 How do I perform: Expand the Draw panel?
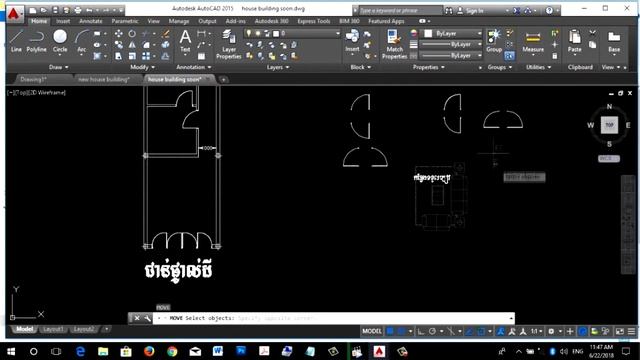point(58,67)
